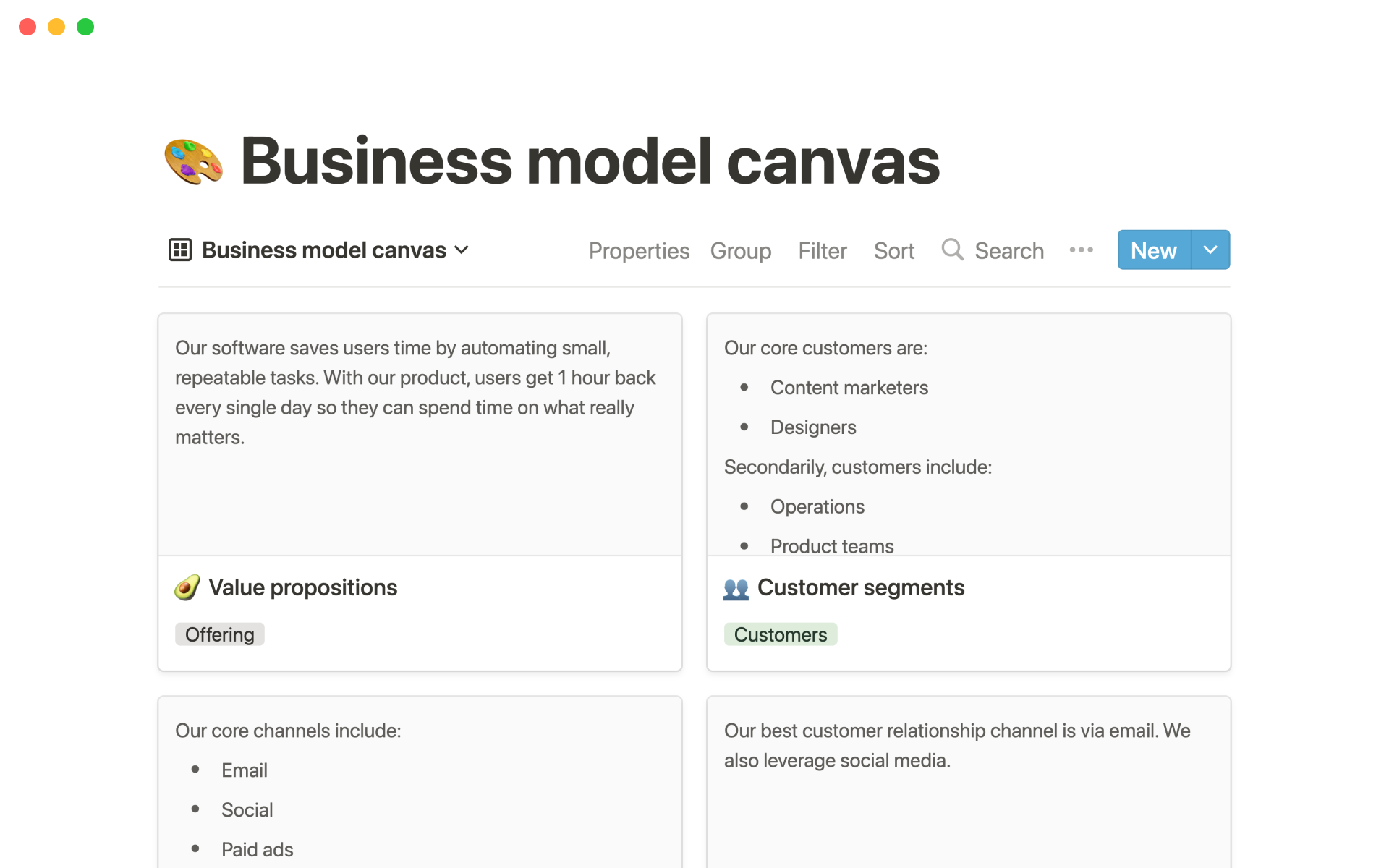The image size is (1389, 868).
Task: Click the table/grid view icon
Action: pyautogui.click(x=180, y=251)
